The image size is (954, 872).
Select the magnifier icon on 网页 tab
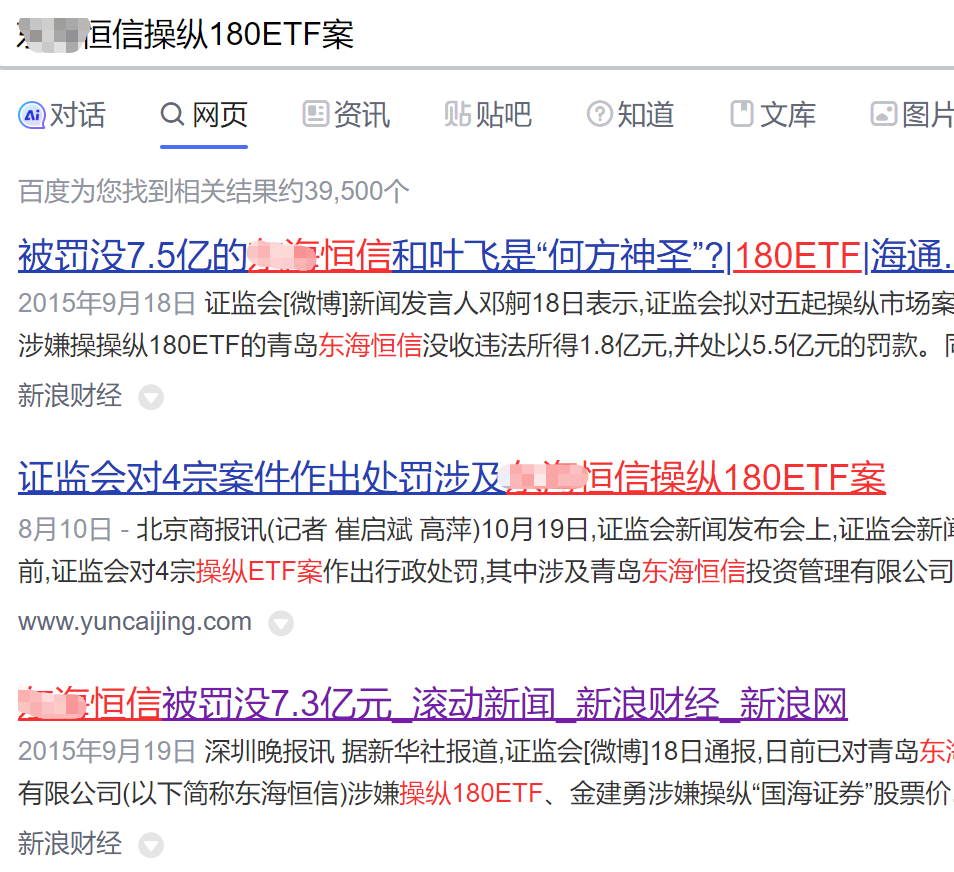point(172,114)
